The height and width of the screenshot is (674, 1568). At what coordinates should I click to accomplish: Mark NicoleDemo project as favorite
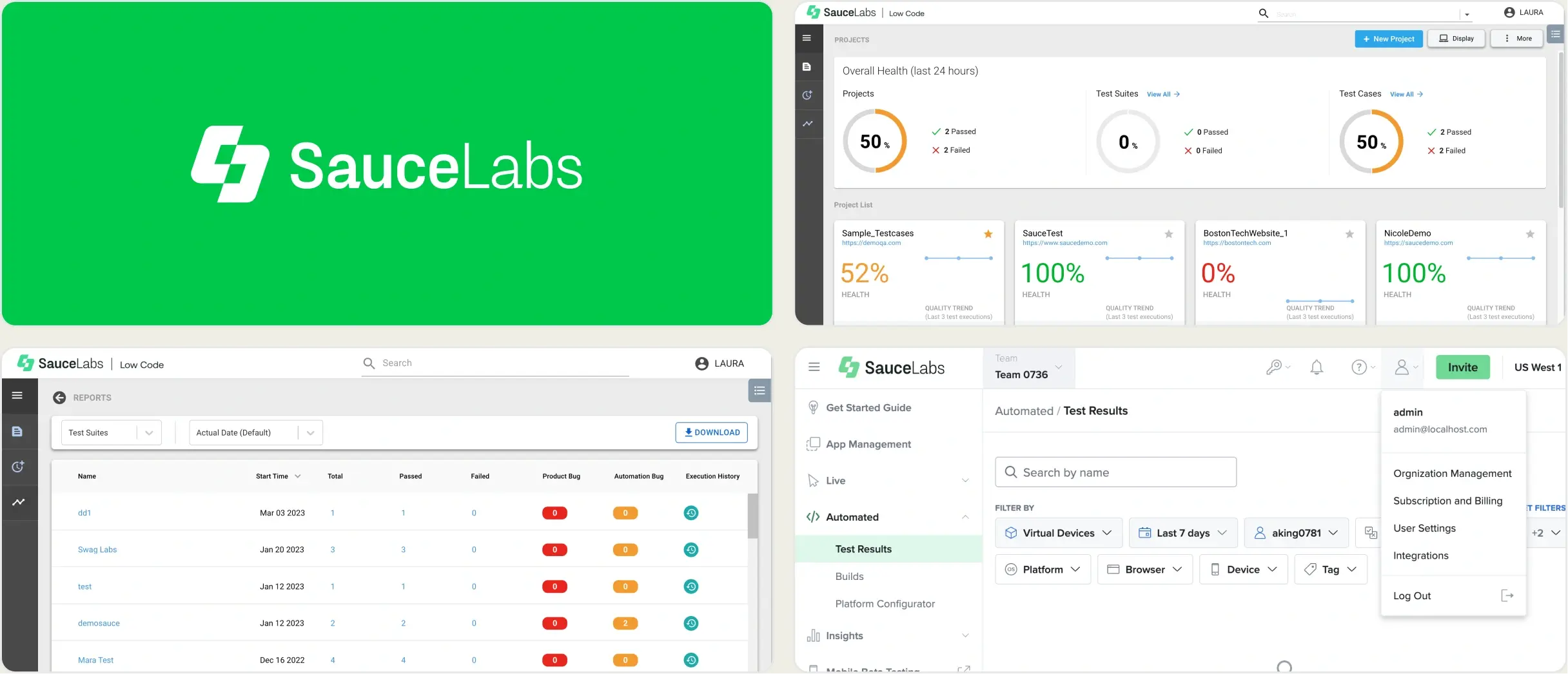click(1530, 234)
